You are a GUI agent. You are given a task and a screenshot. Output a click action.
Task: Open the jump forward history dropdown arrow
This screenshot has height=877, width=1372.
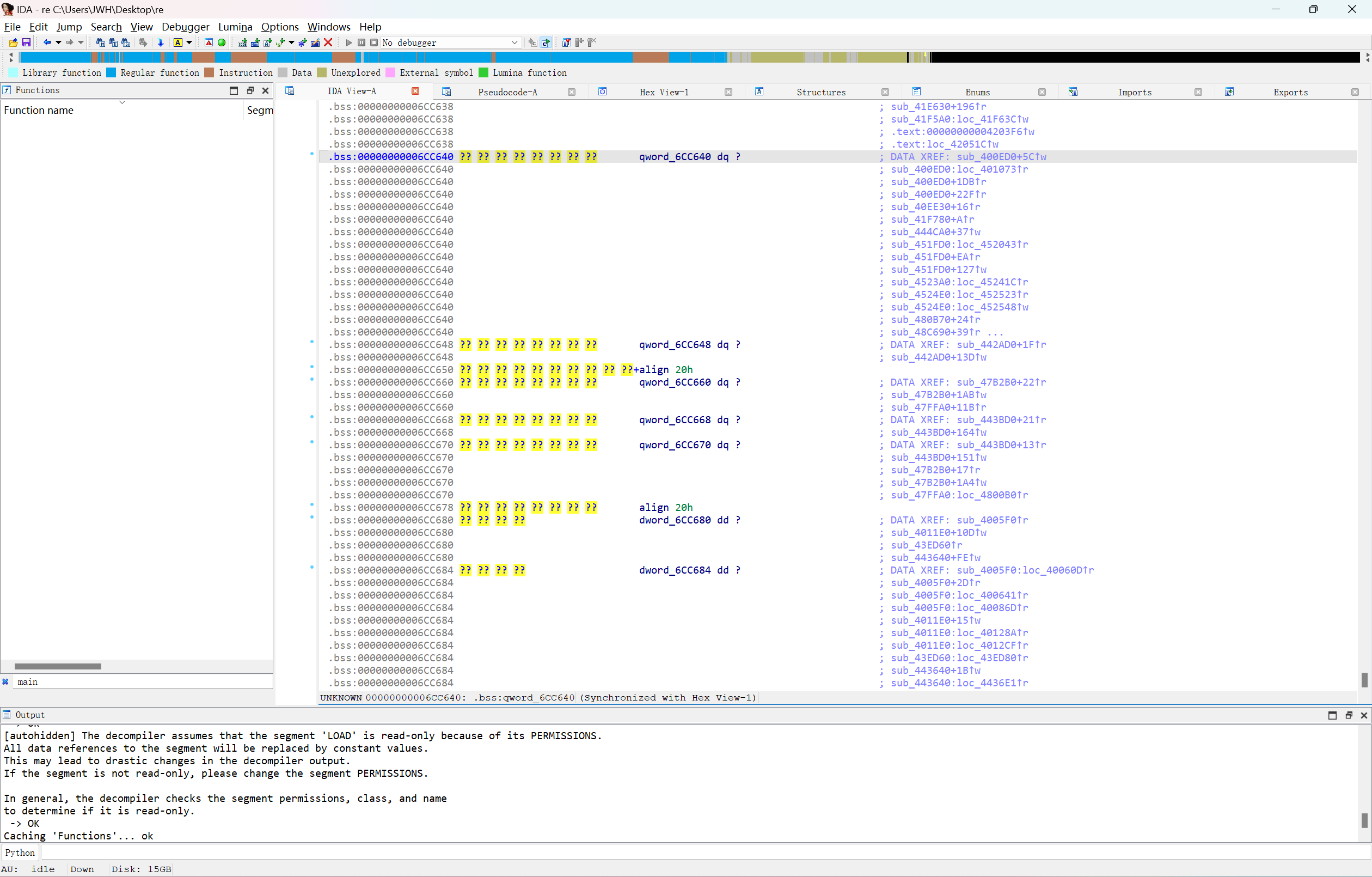point(81,43)
